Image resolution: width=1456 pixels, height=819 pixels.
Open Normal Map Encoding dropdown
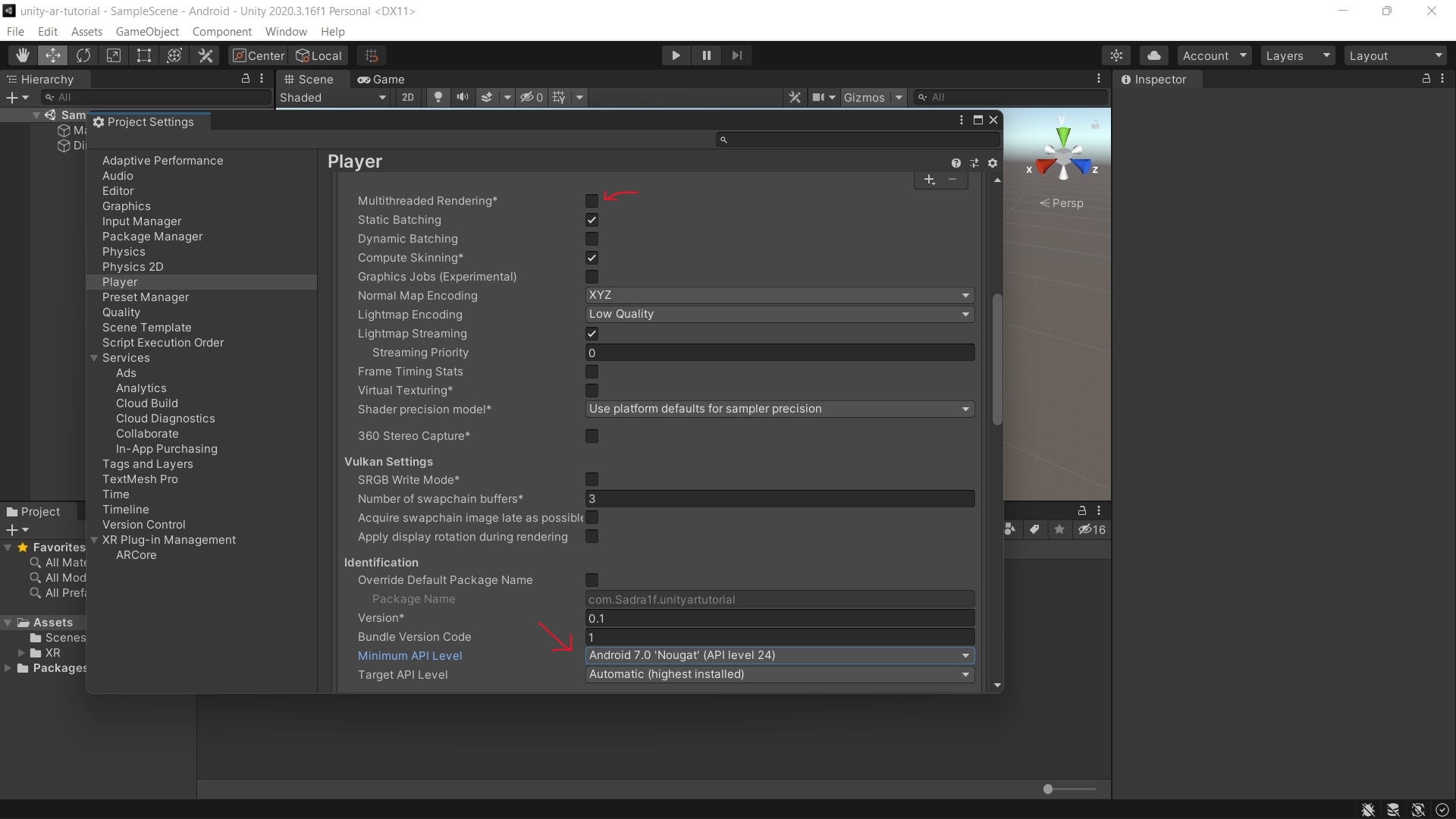(780, 295)
